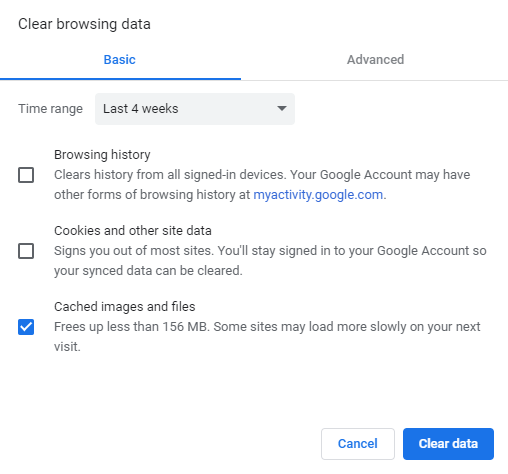Image resolution: width=508 pixels, height=474 pixels.
Task: Enable the Browsing history checkbox
Action: pos(26,175)
